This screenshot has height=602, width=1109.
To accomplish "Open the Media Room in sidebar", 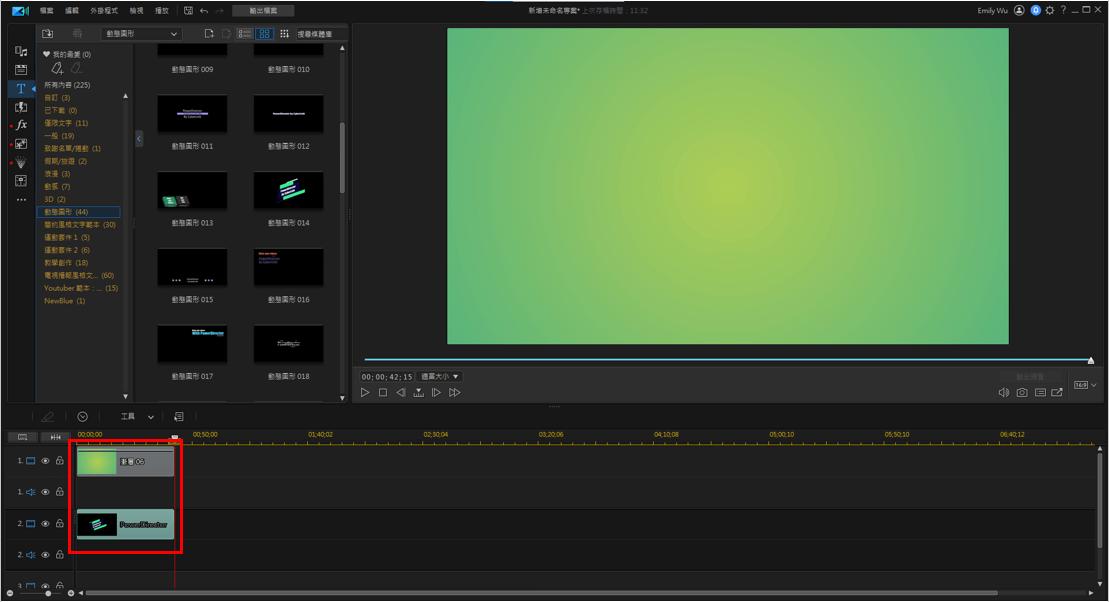I will point(21,51).
